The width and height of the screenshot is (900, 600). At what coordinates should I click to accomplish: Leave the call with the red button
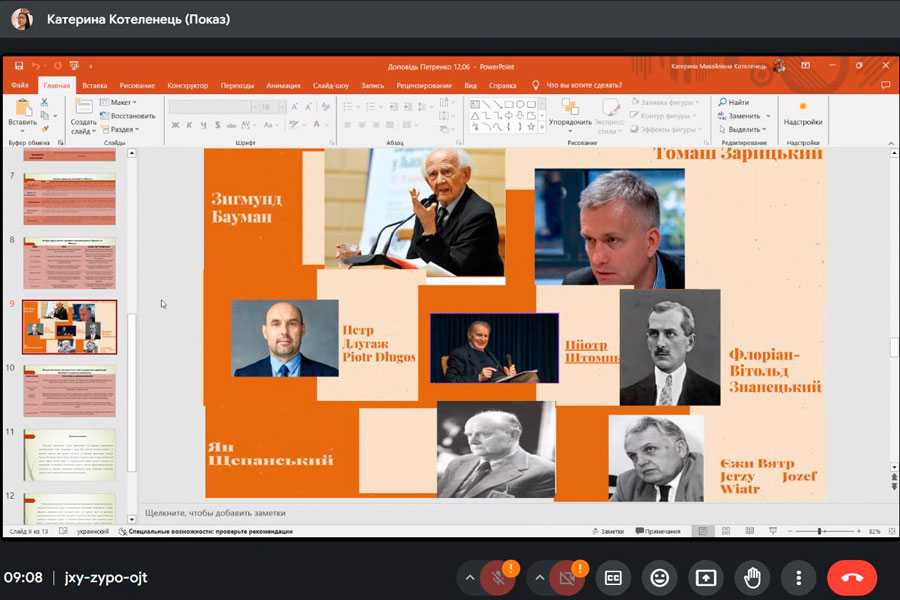(x=852, y=577)
